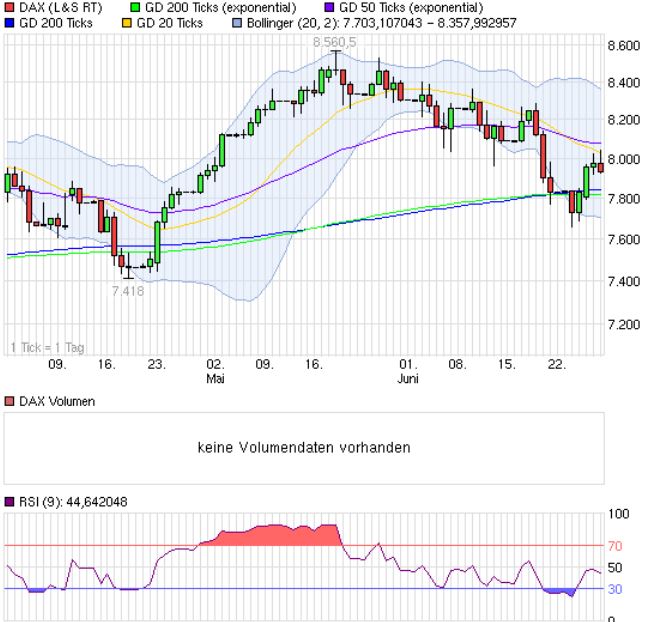Viewport: 651px width, 622px height.
Task: Click the RSI (9): 44,642048 legend text
Action: [x=73, y=502]
